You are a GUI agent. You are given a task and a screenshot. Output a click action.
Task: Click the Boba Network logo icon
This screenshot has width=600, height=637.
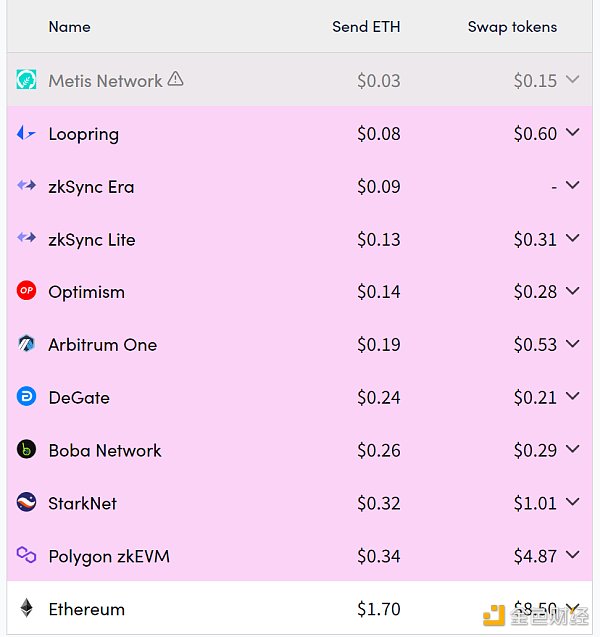[x=27, y=450]
